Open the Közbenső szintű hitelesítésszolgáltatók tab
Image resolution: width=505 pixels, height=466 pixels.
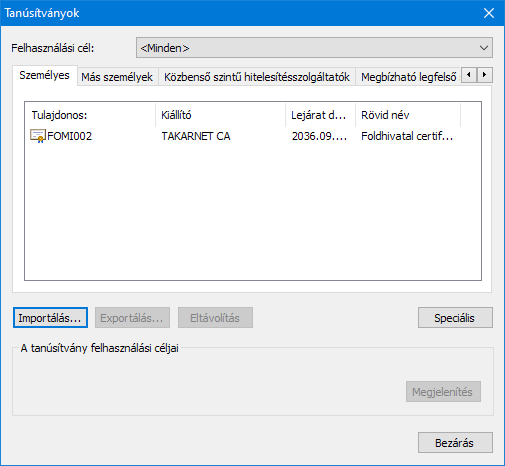[x=257, y=77]
